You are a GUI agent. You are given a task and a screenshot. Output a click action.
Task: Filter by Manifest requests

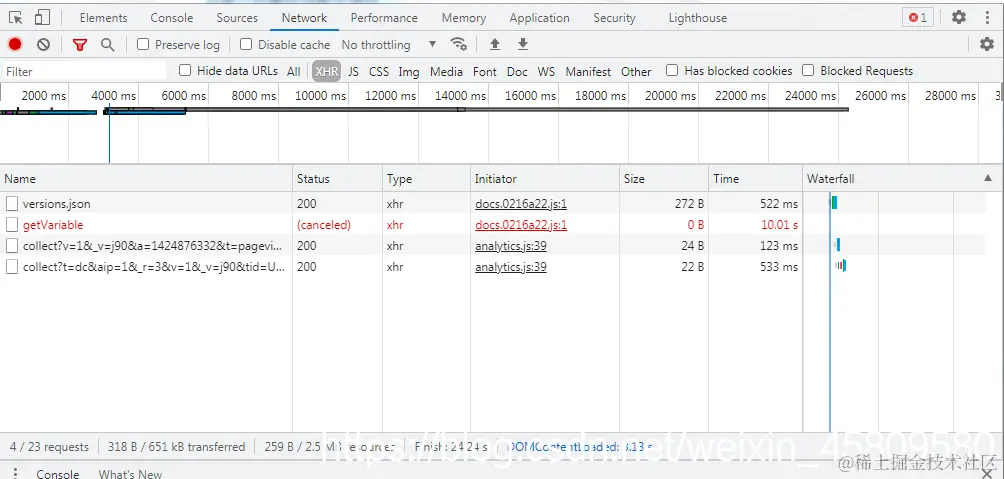[x=588, y=72]
